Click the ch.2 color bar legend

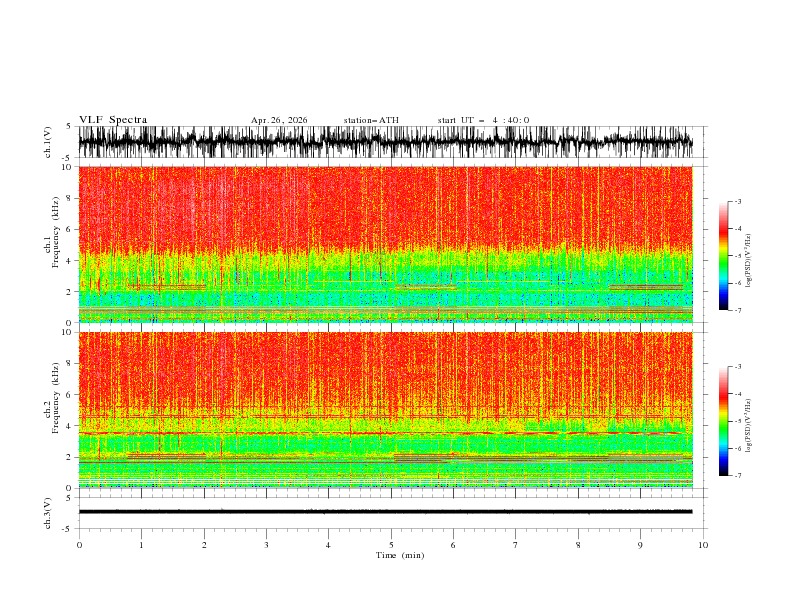(724, 421)
